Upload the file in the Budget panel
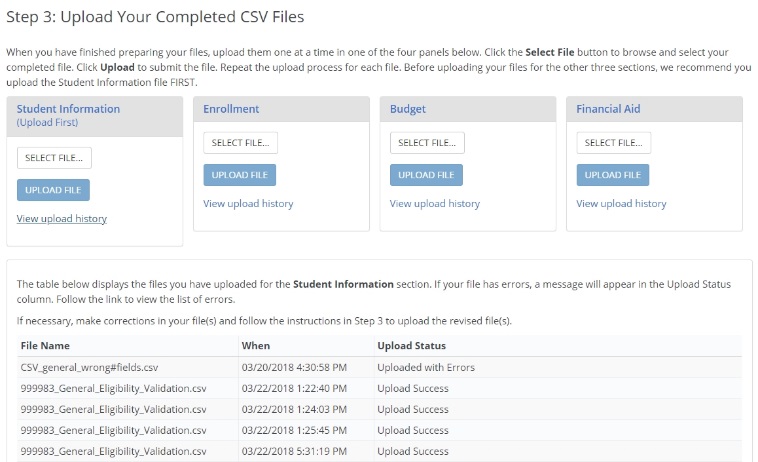Viewport: 758px width, 462px height. pyautogui.click(x=426, y=175)
